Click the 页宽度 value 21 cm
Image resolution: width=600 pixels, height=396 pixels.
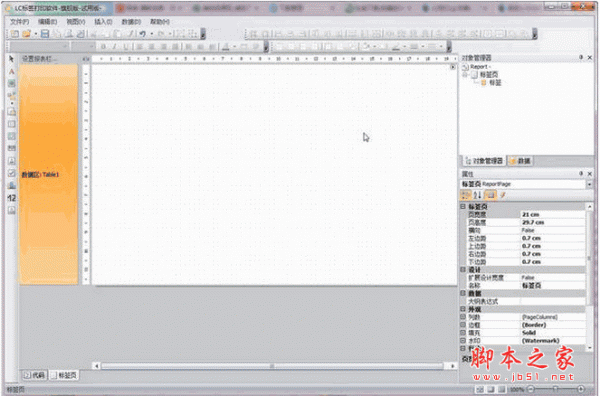553,214
